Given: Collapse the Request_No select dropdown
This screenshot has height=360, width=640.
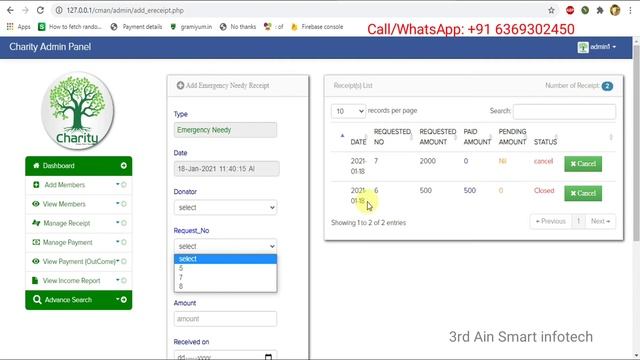Looking at the screenshot, I should click(x=225, y=246).
